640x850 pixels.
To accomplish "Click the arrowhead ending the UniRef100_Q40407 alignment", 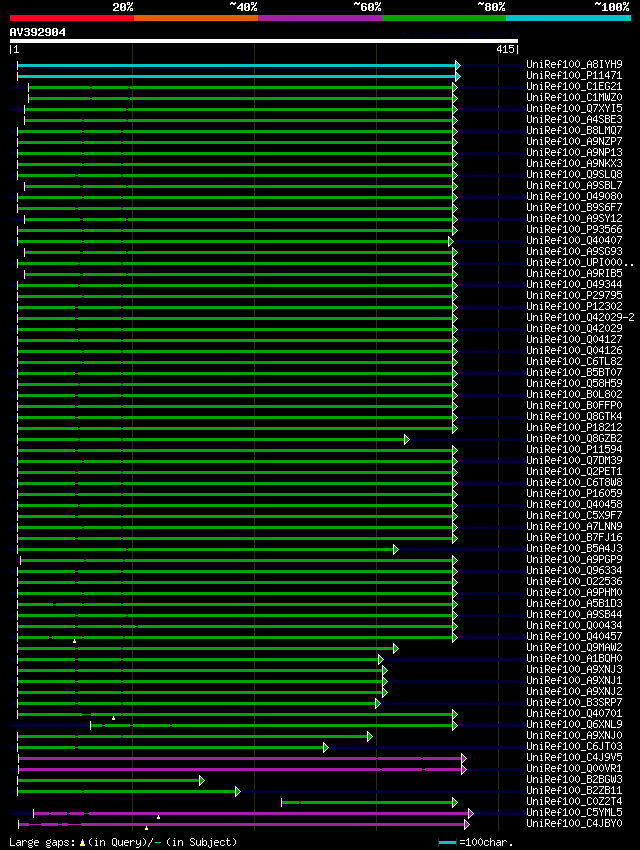I will pos(451,241).
